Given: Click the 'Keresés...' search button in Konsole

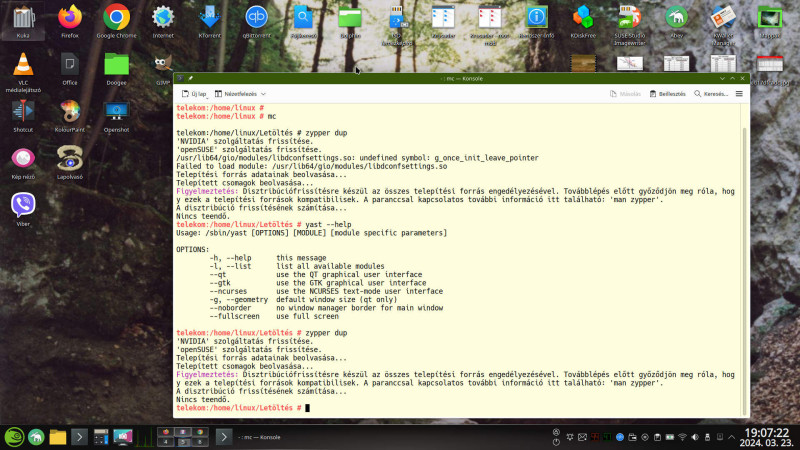Looking at the screenshot, I should (x=711, y=94).
